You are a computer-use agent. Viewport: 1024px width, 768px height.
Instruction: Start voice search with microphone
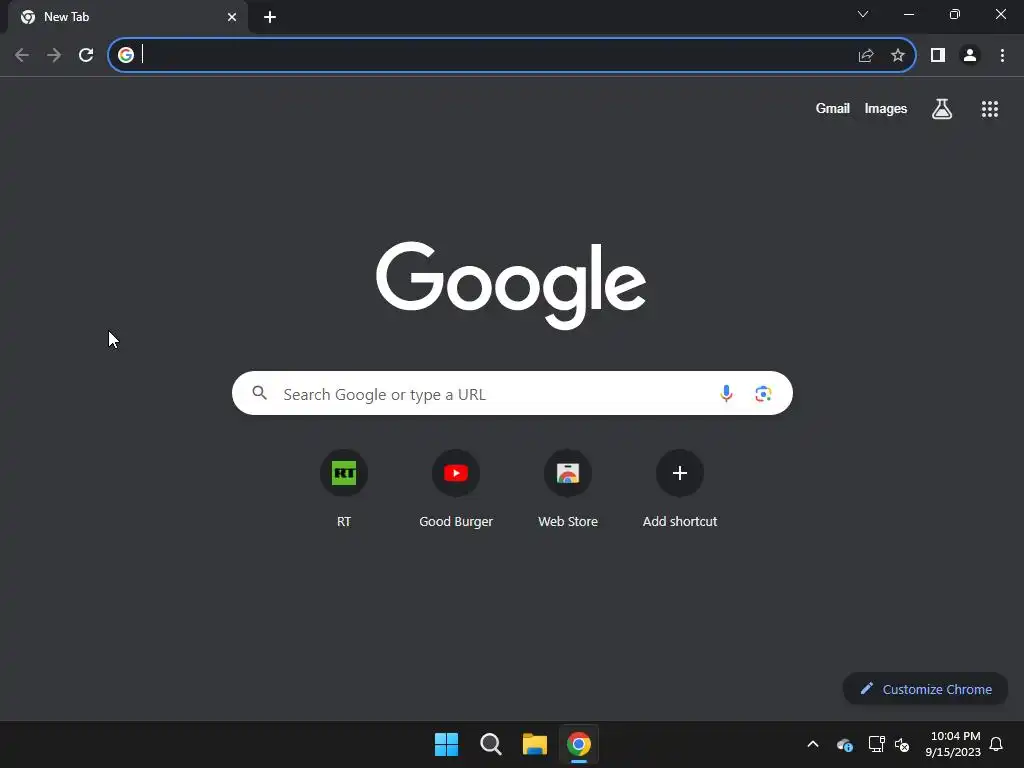click(726, 394)
